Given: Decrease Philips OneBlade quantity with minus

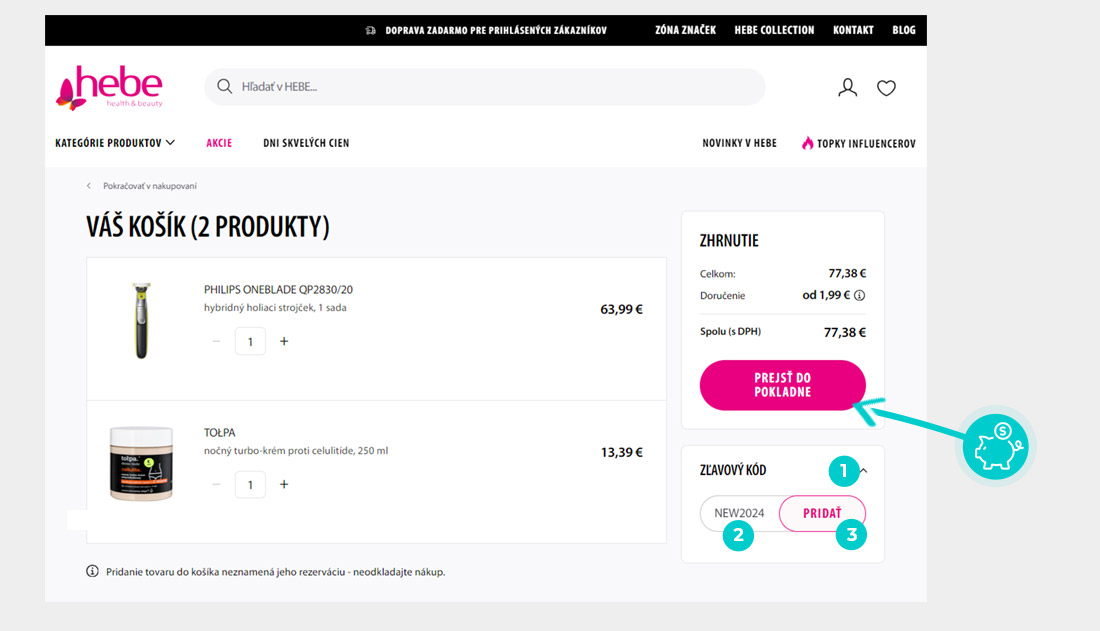Looking at the screenshot, I should coord(216,341).
